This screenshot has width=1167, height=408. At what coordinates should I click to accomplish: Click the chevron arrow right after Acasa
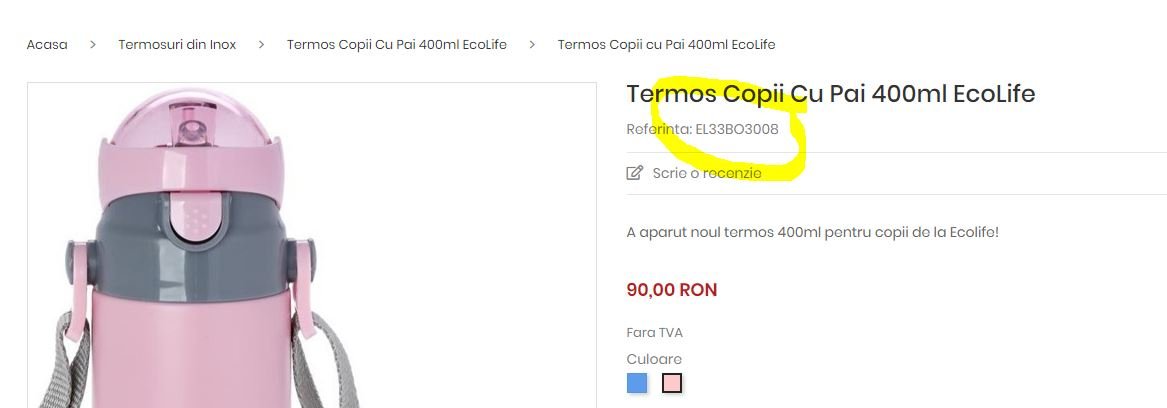pos(93,45)
